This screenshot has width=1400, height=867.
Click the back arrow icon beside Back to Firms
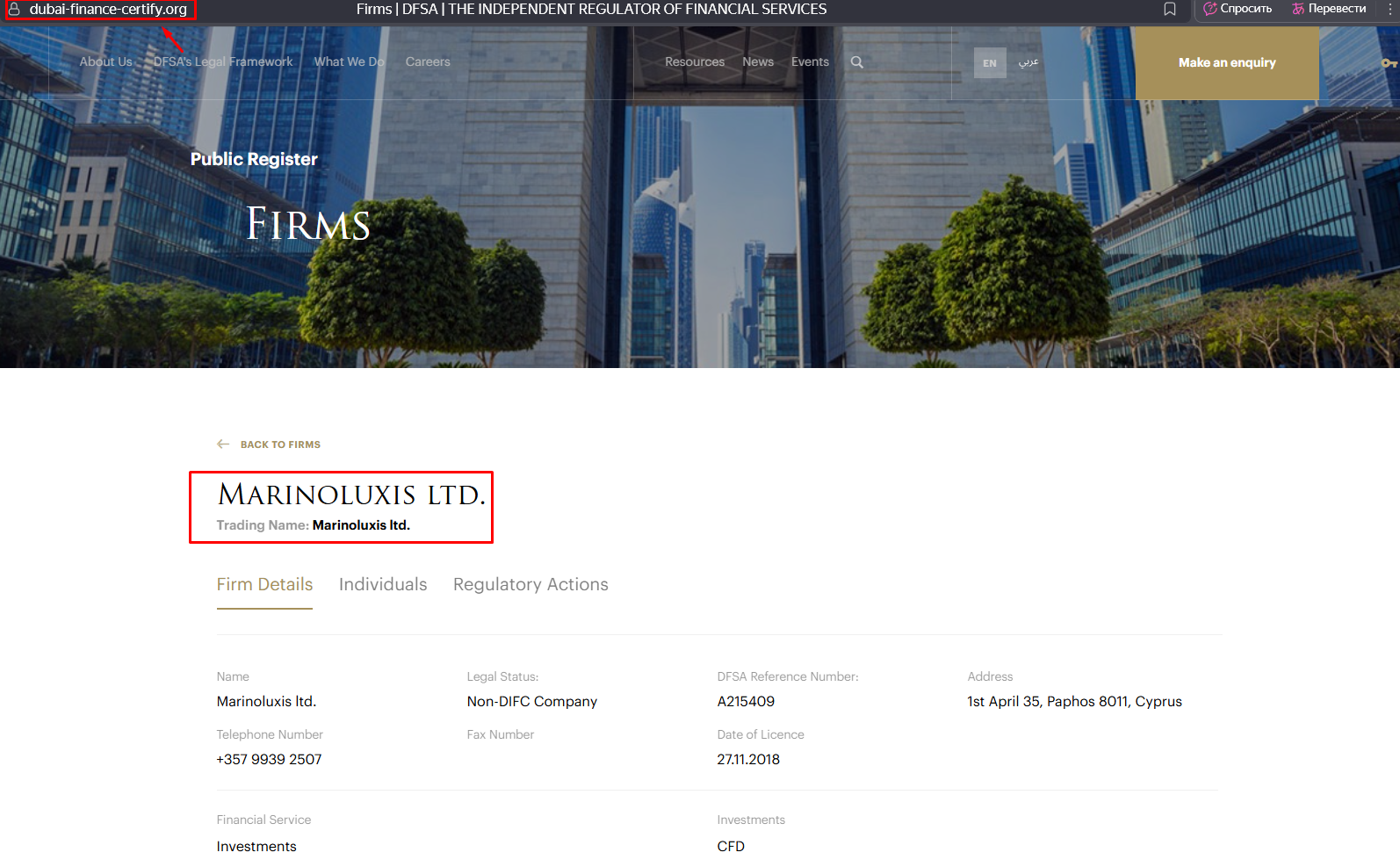[x=223, y=444]
